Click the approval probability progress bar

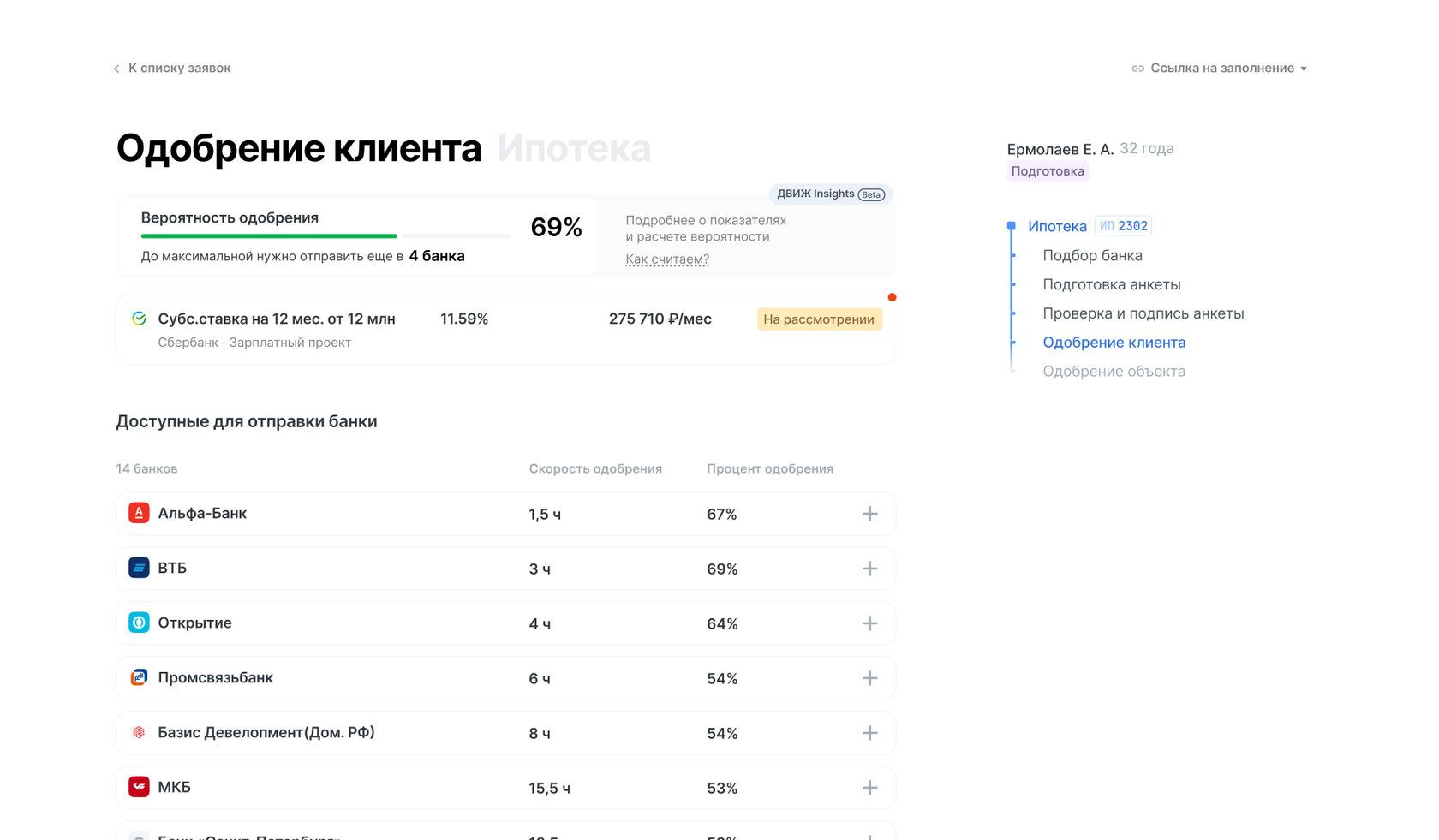click(325, 235)
